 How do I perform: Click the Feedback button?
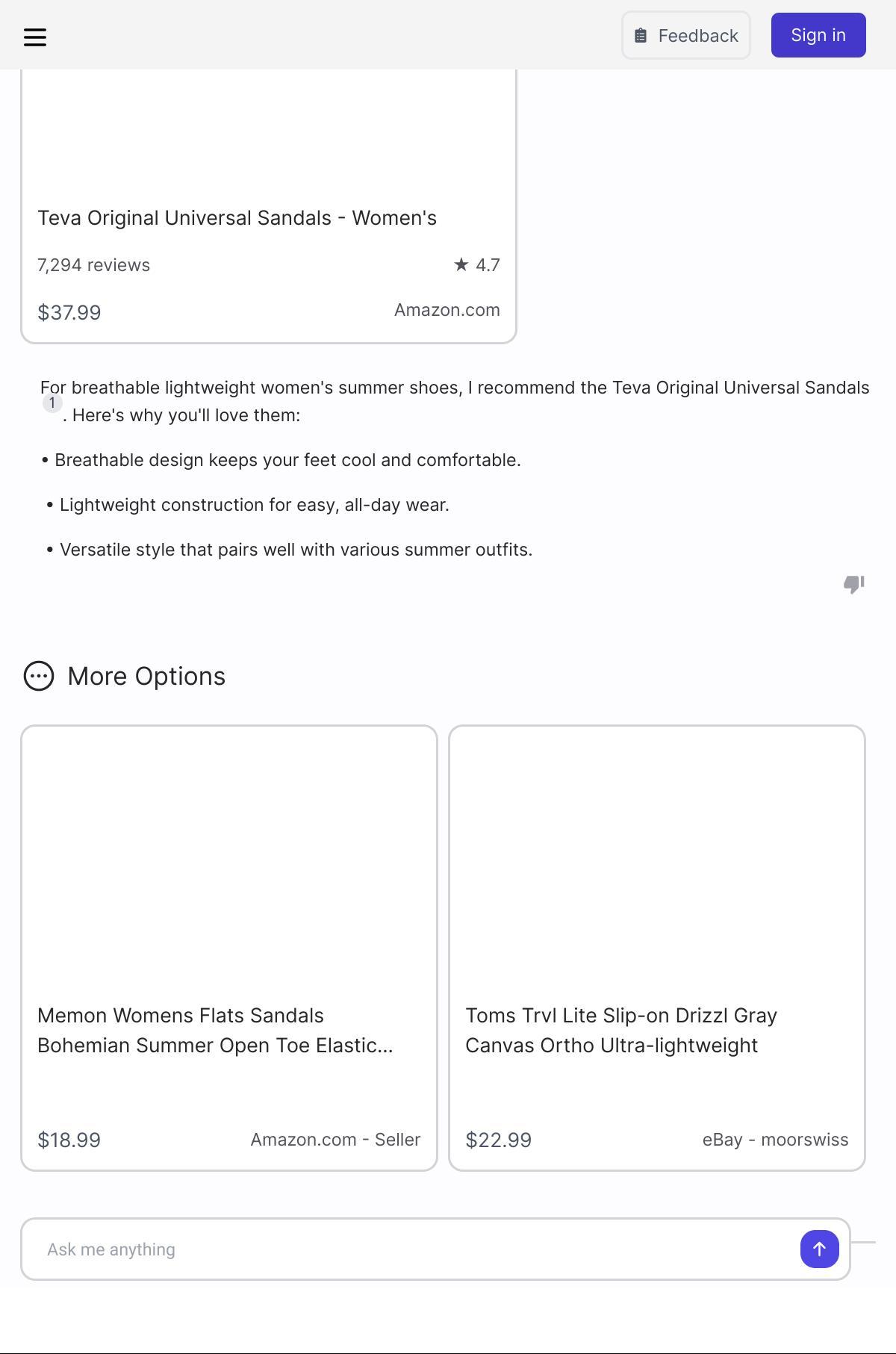point(685,34)
